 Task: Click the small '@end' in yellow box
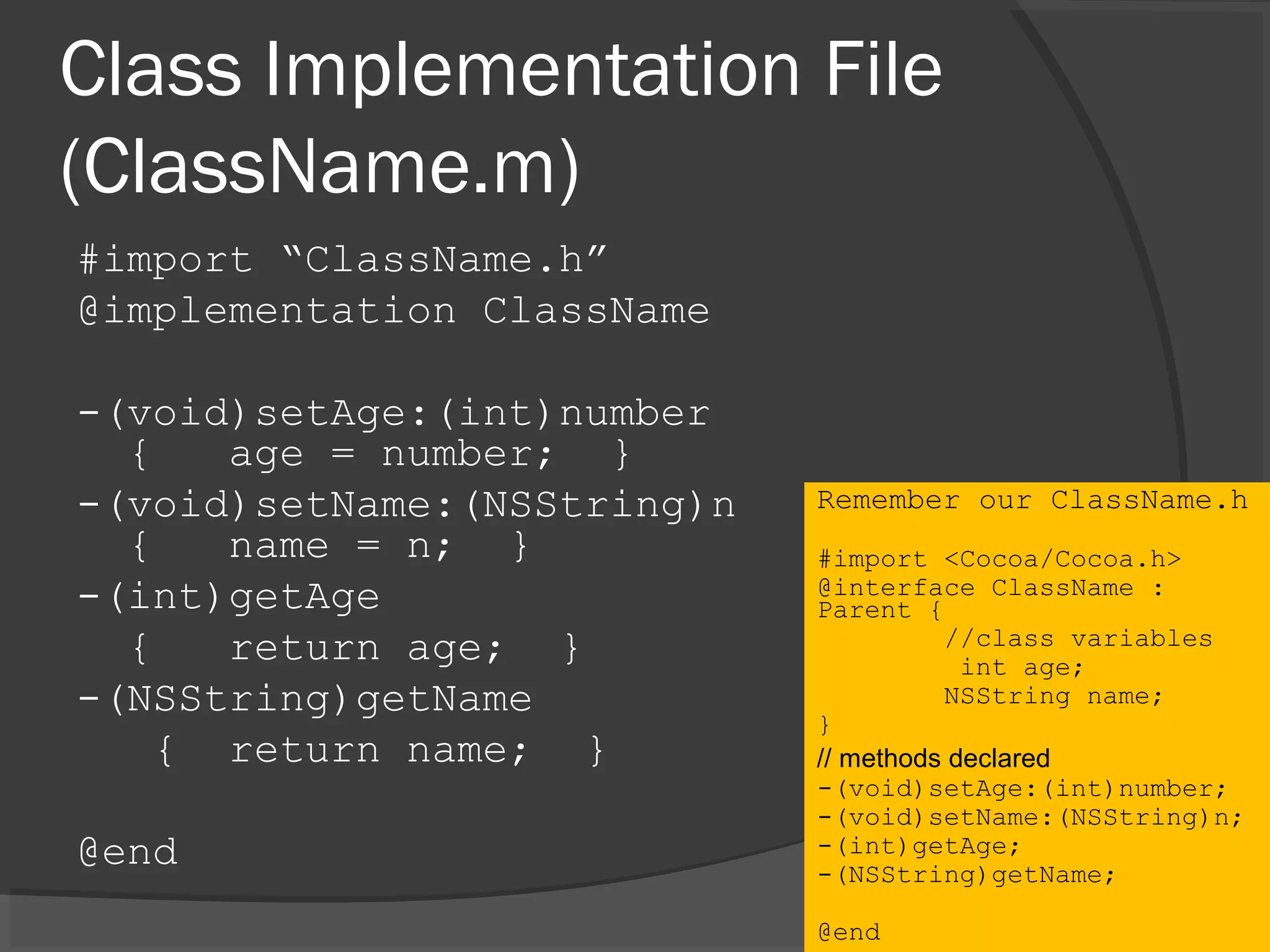coord(850,932)
